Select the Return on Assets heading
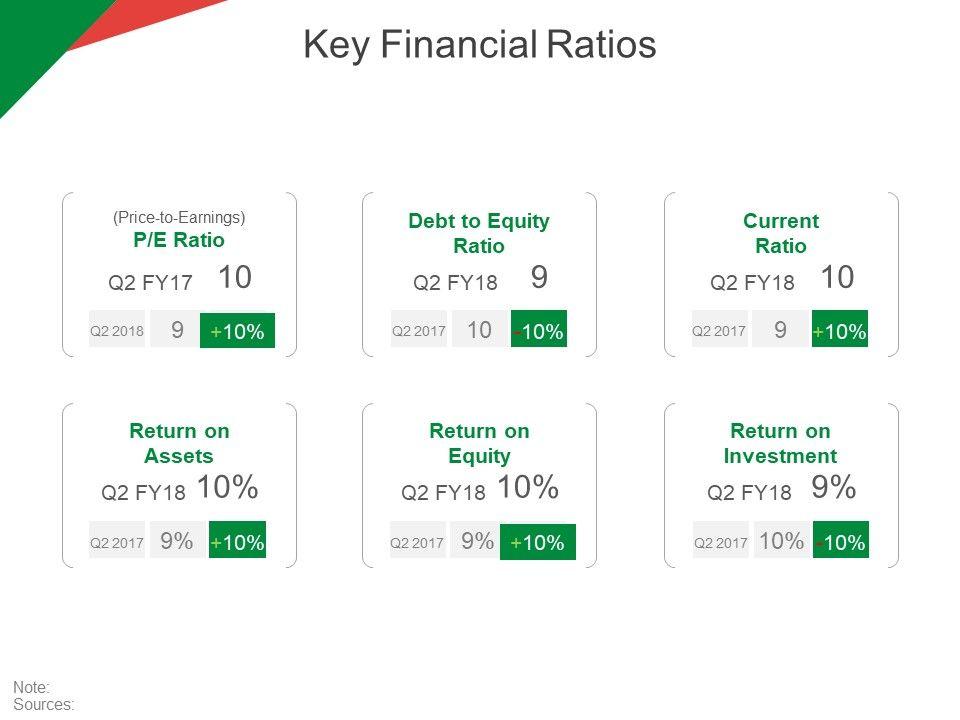Screen dimensions: 960x720 (179, 443)
